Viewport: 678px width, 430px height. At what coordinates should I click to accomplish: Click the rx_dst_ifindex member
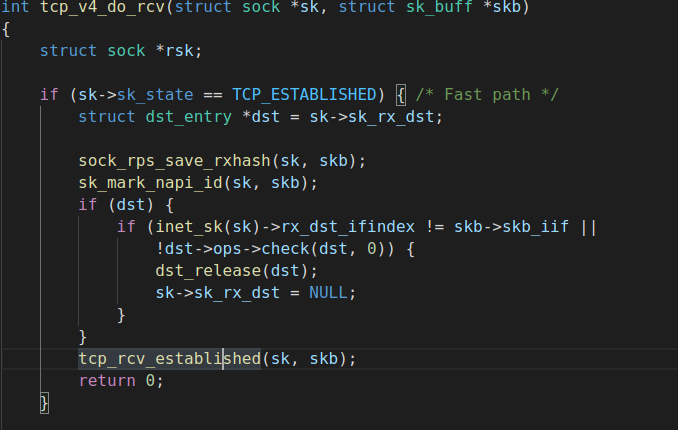pos(348,227)
